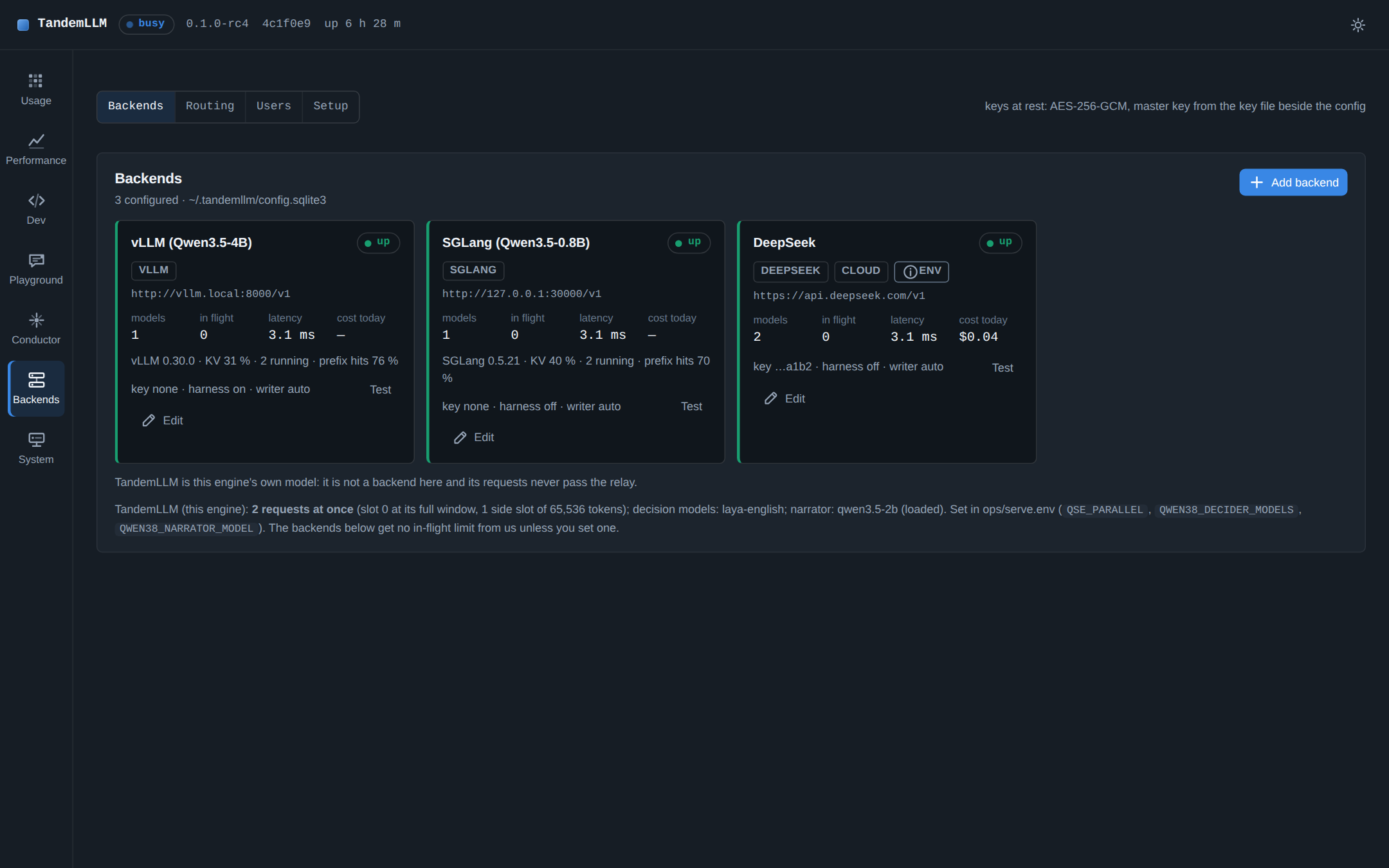Click the QSE_PARALLEL variable name
This screenshot has width=1389, height=868.
1105,510
